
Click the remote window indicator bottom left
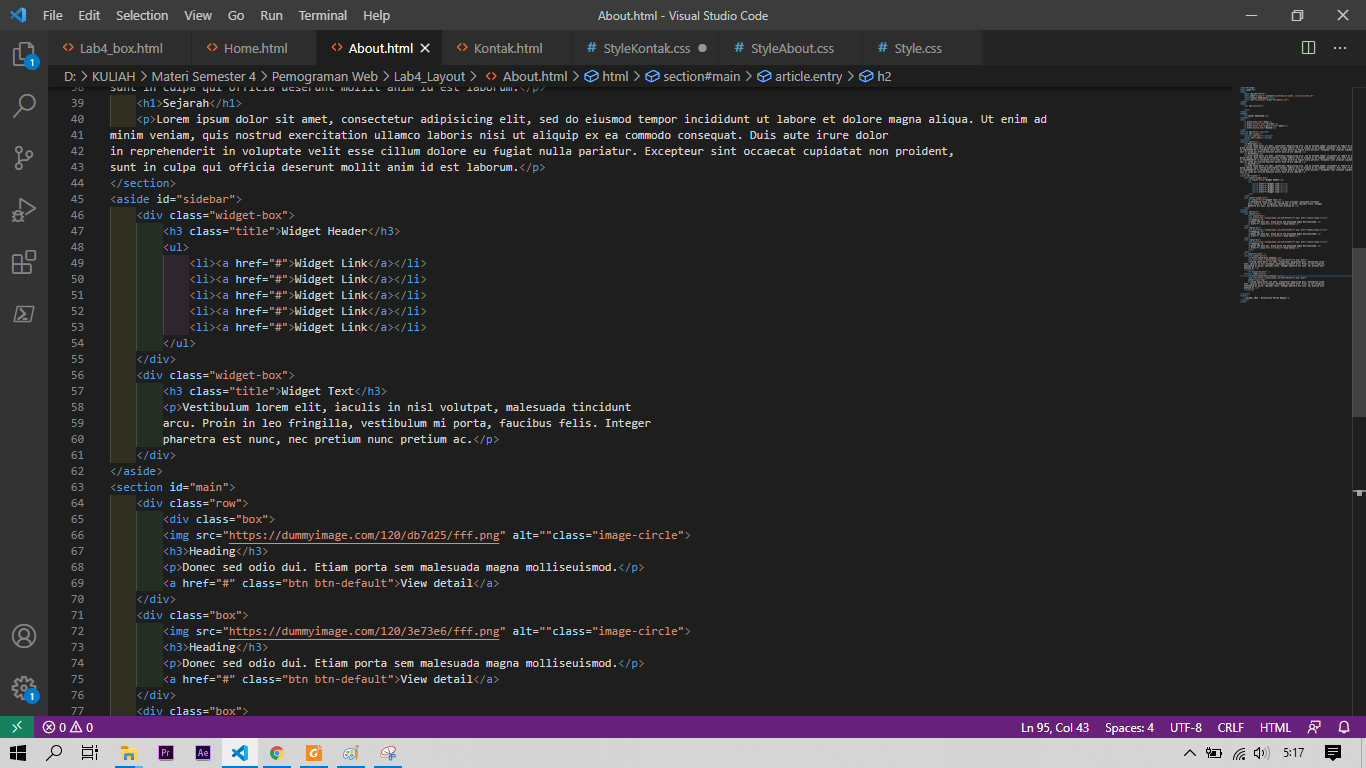[16, 727]
